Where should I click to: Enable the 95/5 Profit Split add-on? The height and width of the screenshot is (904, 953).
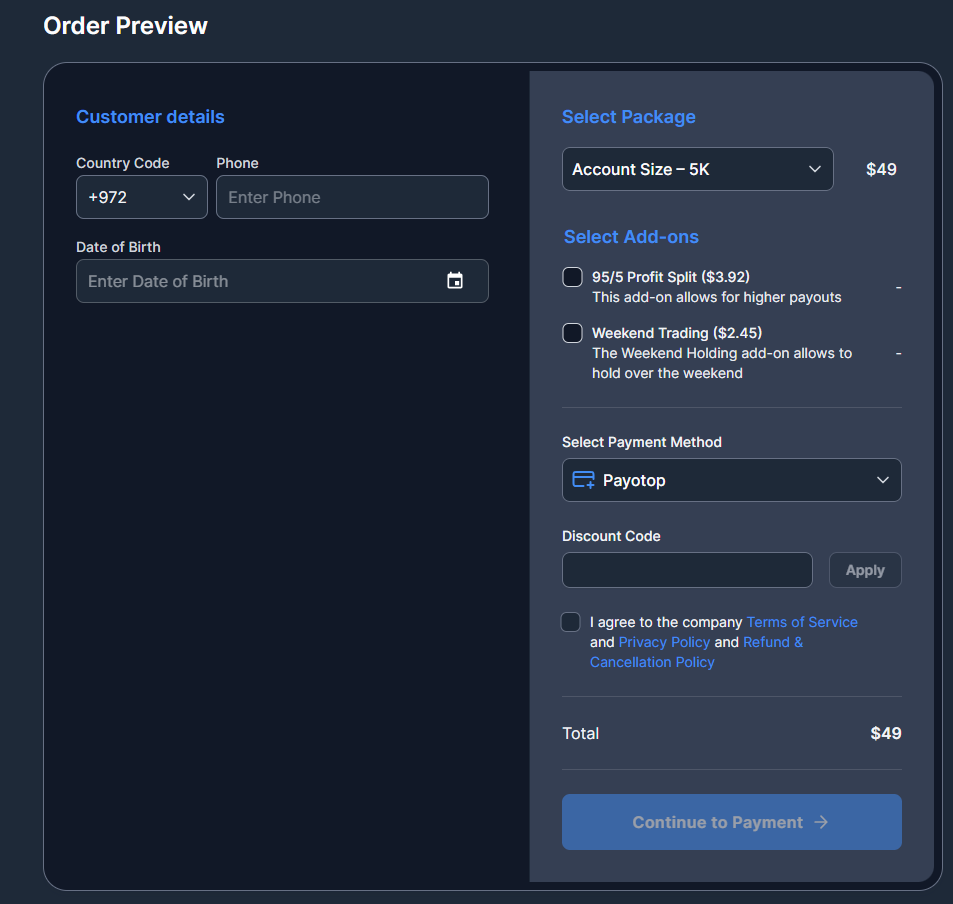[573, 277]
